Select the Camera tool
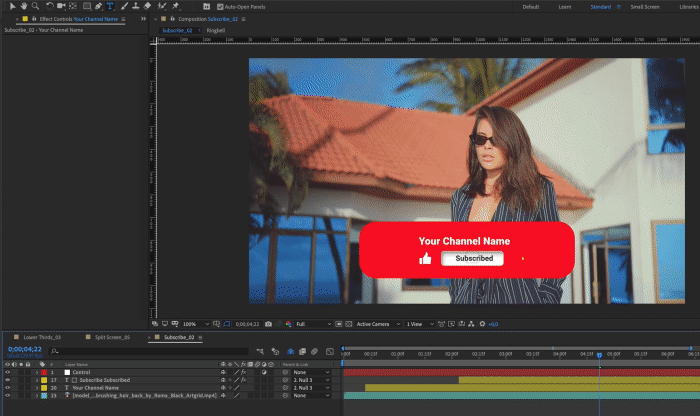Screen dimensions: 700x416 (x=61, y=6)
